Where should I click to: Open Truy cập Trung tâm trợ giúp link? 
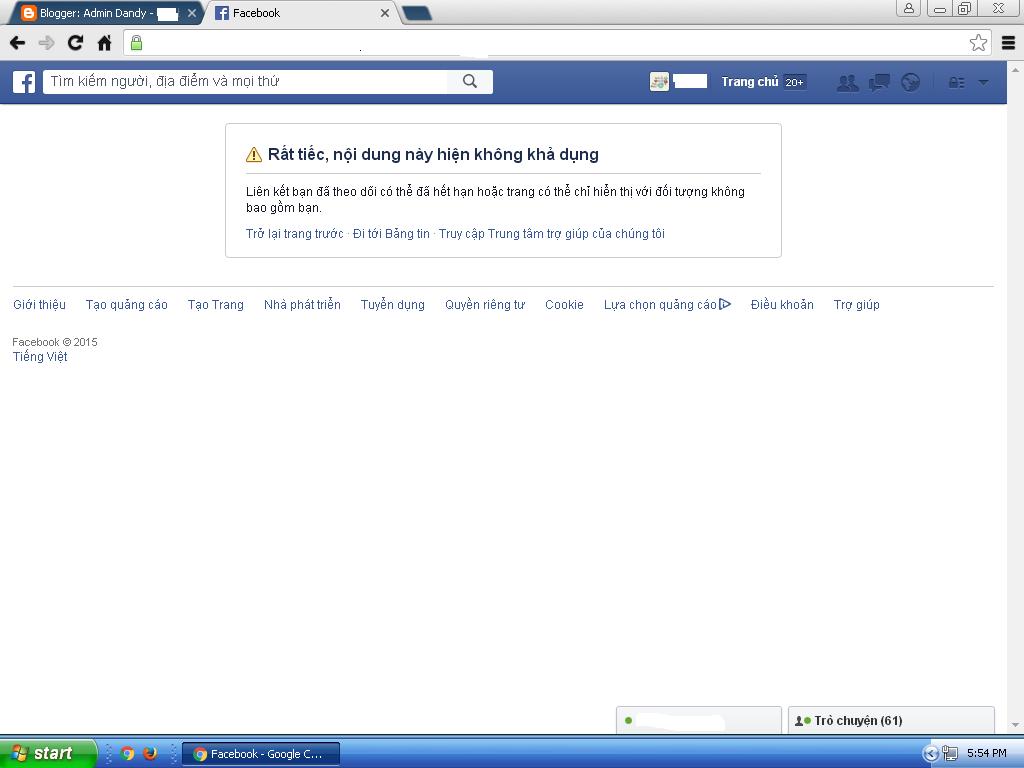tap(552, 234)
